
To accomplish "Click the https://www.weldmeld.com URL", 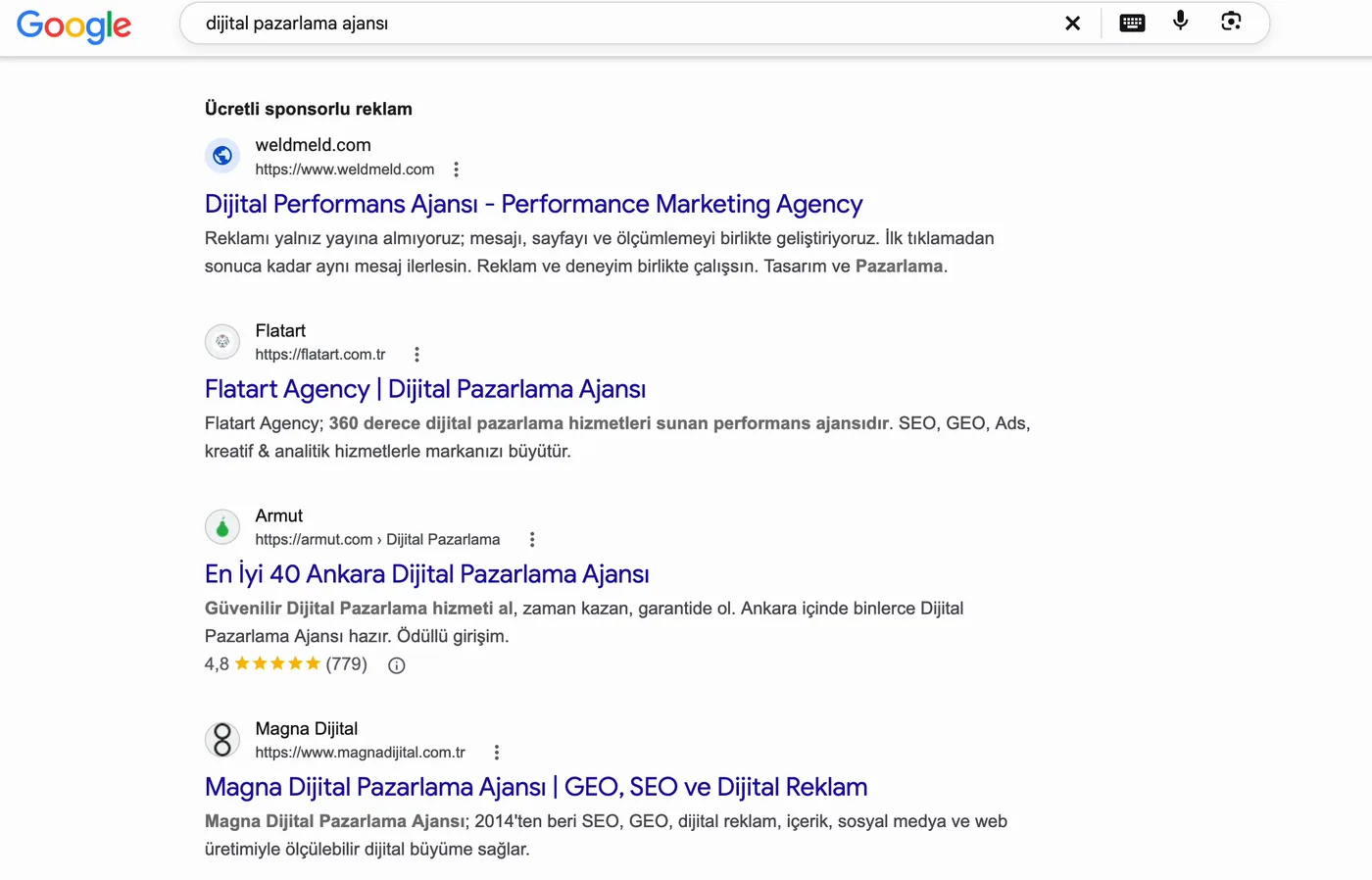I will coord(345,170).
